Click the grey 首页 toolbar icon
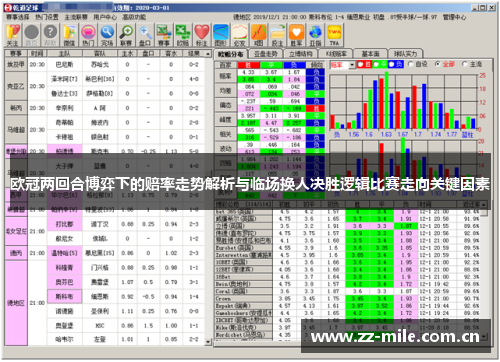Screen dimensions: 500x362 pyautogui.click(x=32, y=35)
